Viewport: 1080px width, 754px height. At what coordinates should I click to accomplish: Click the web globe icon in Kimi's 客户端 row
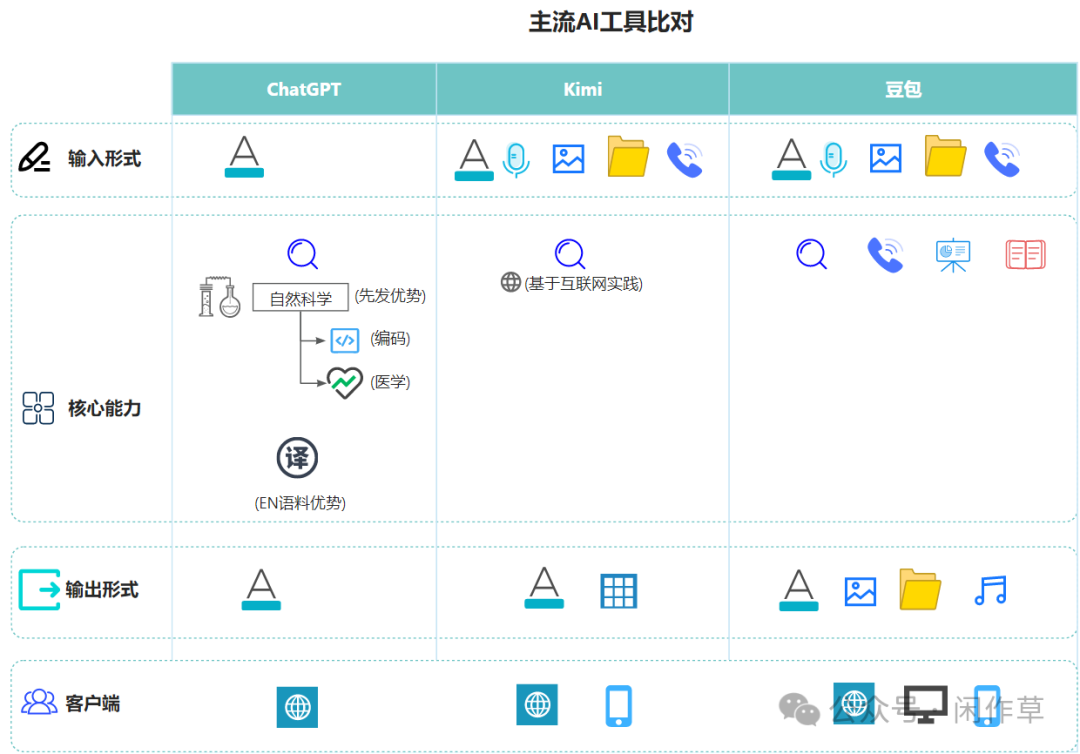click(537, 704)
